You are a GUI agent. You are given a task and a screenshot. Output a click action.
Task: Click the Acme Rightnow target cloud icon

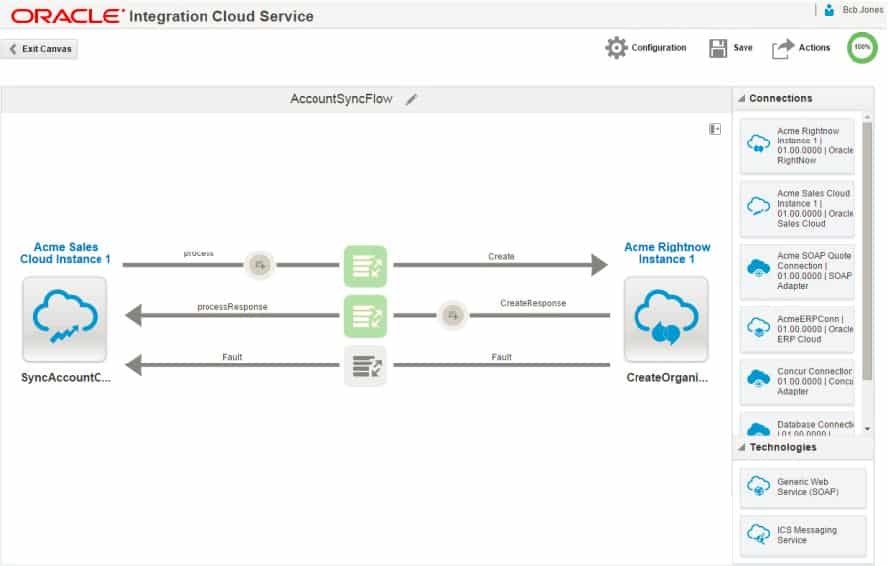(x=666, y=319)
